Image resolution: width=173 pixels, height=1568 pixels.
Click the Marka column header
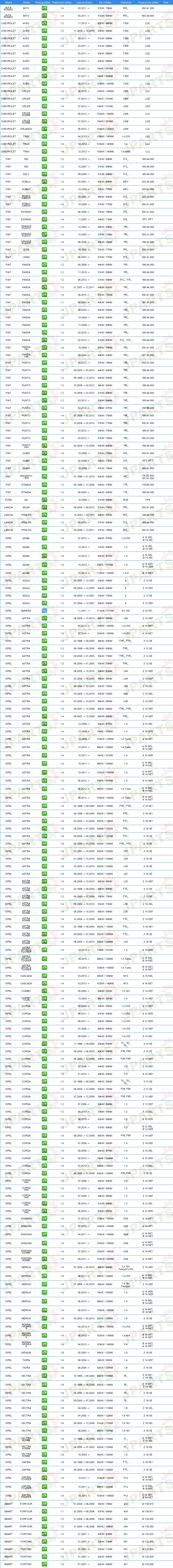(x=8, y=2)
